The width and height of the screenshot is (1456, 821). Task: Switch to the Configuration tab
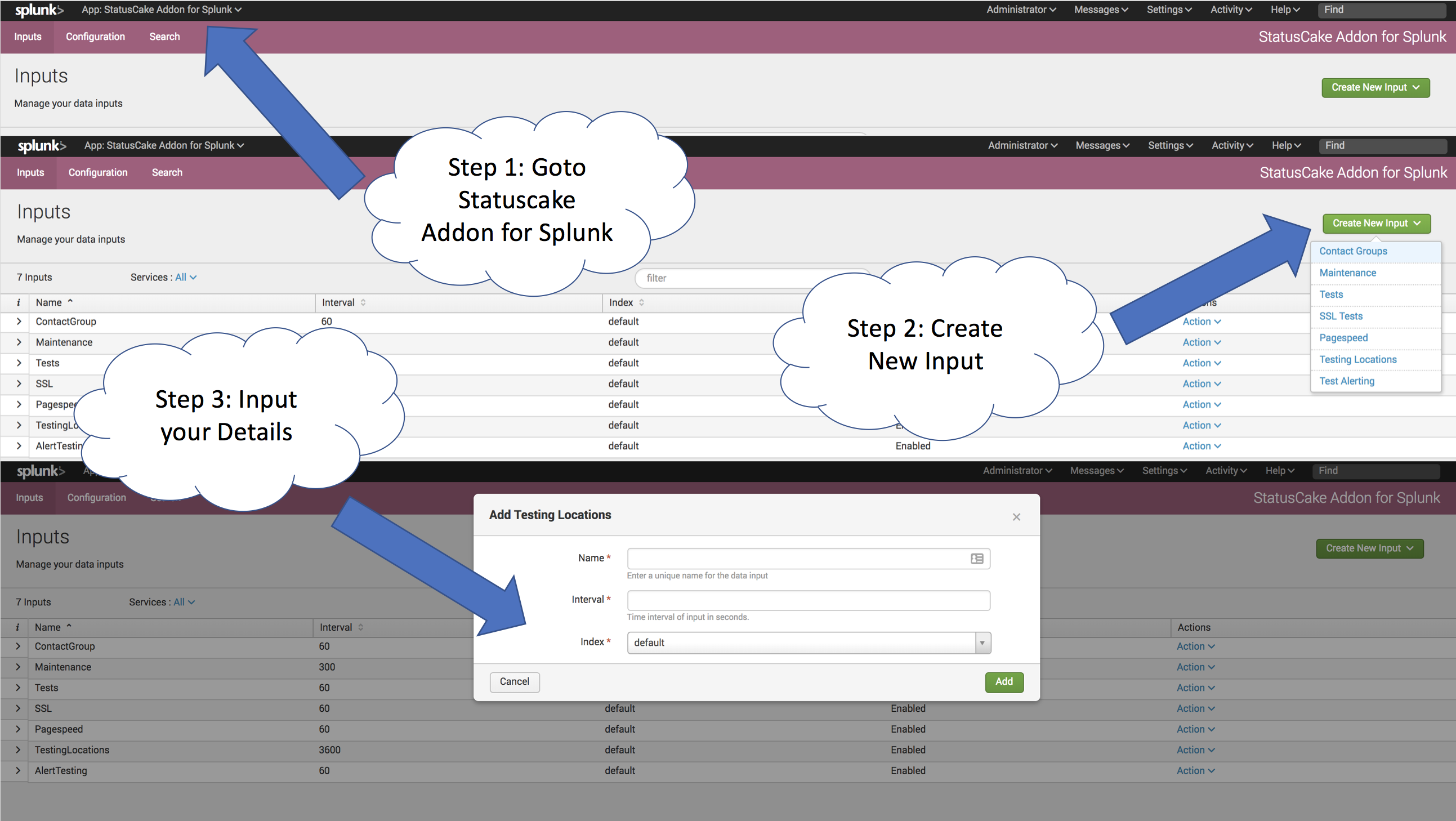tap(95, 36)
